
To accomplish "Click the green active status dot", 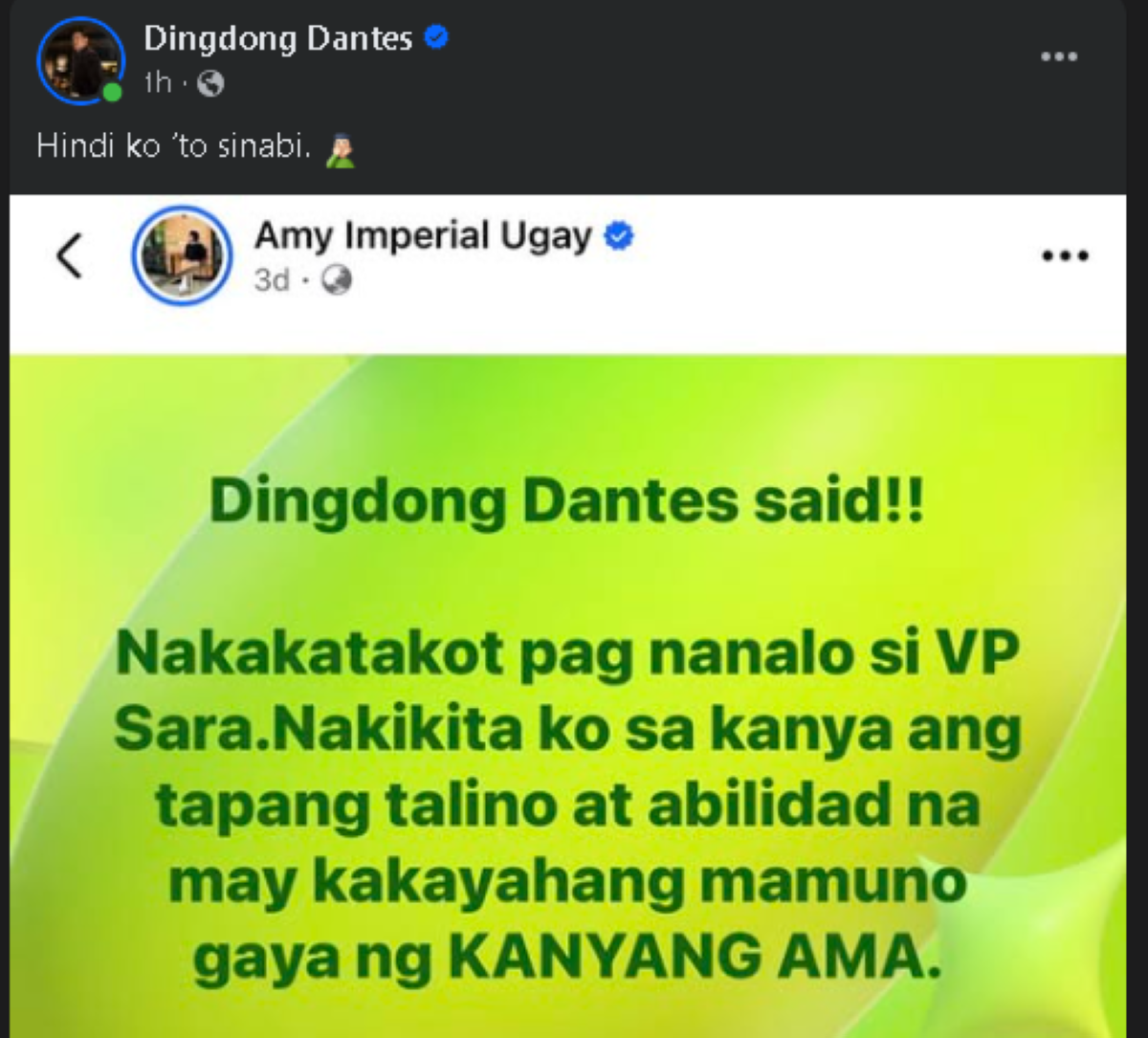I will 113,93.
